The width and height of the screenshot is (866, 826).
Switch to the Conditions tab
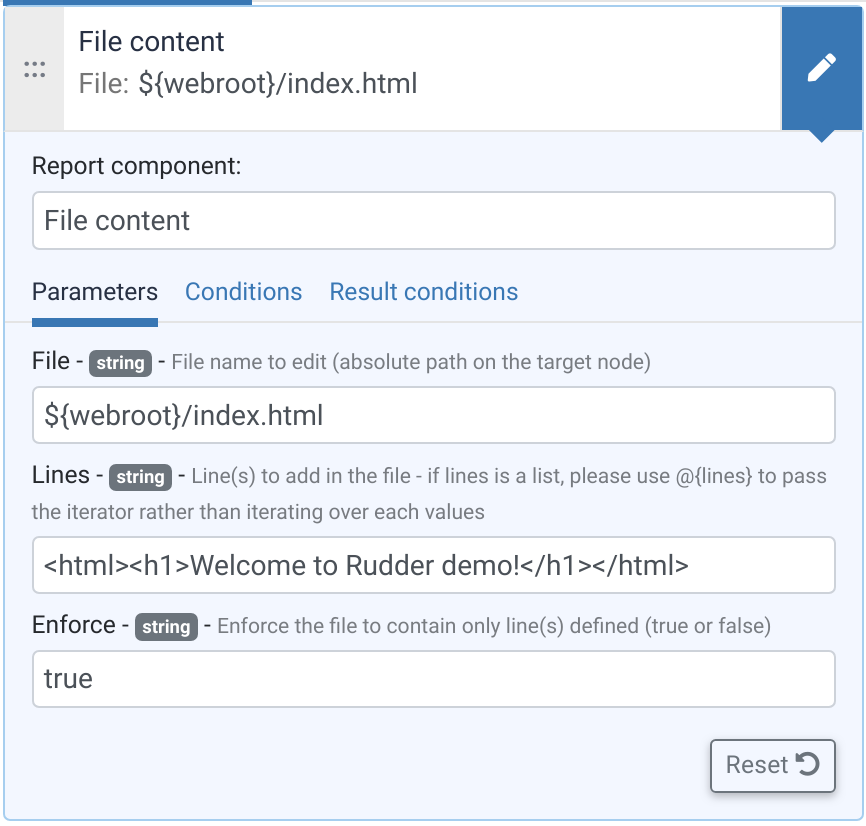pyautogui.click(x=243, y=292)
